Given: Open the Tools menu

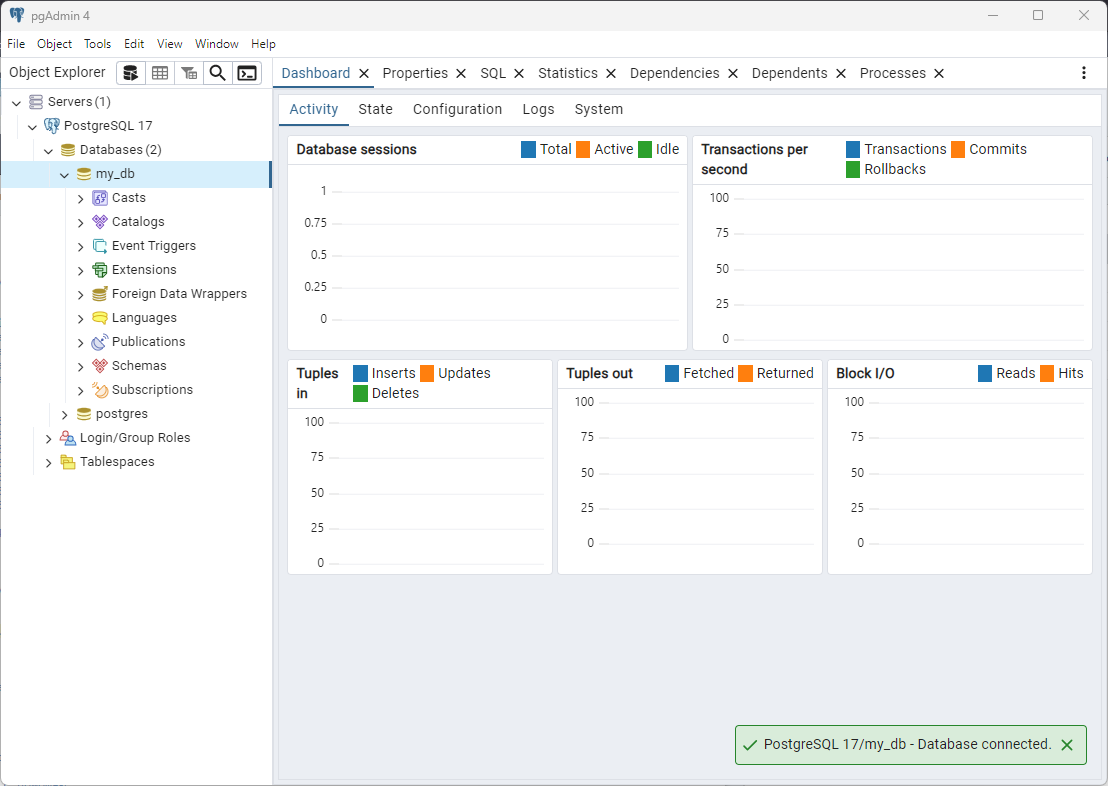Looking at the screenshot, I should pyautogui.click(x=98, y=44).
